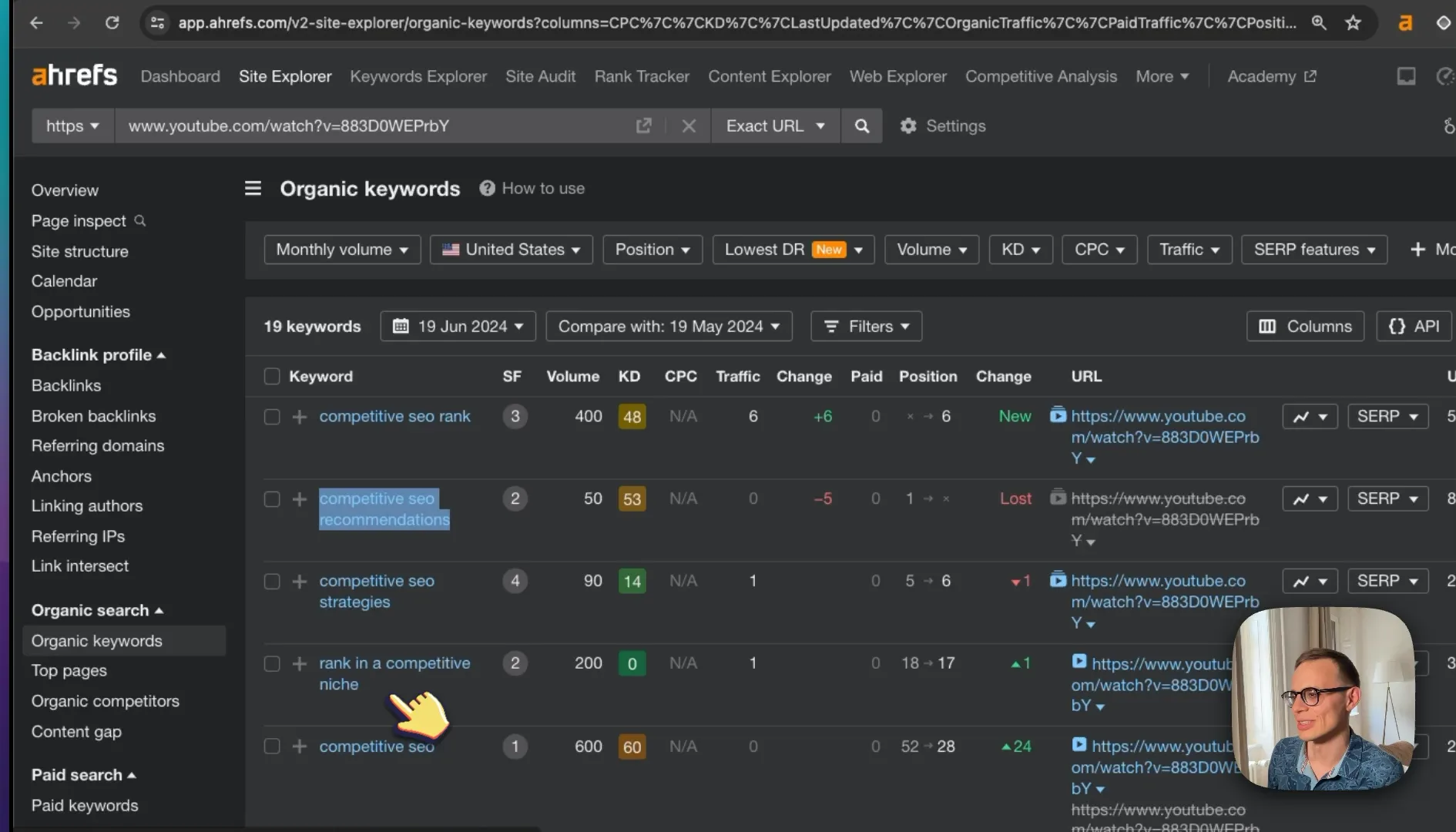Open the United States country dropdown
The width and height of the screenshot is (1456, 832).
click(512, 250)
